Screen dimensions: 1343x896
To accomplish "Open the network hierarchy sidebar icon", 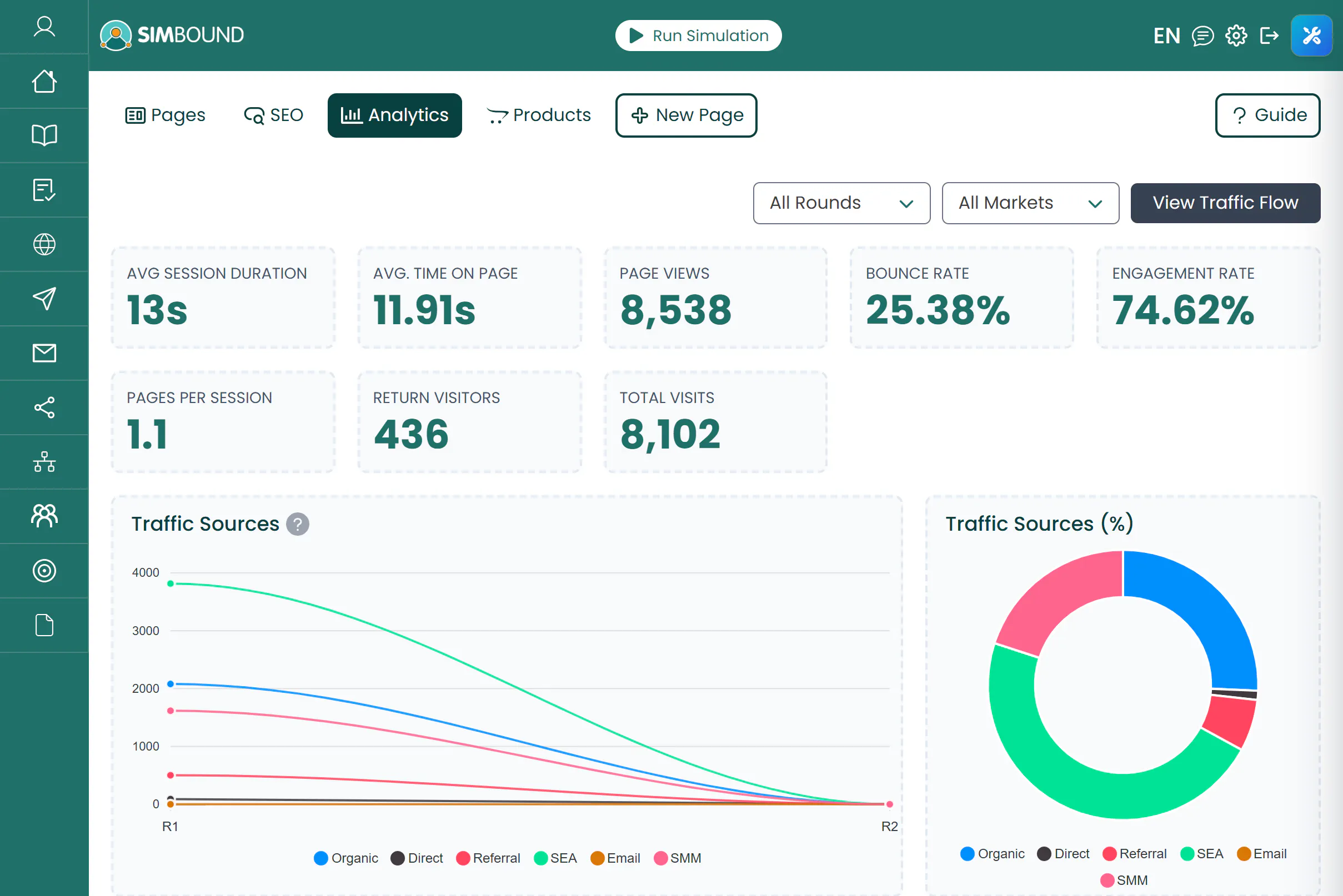I will [44, 462].
